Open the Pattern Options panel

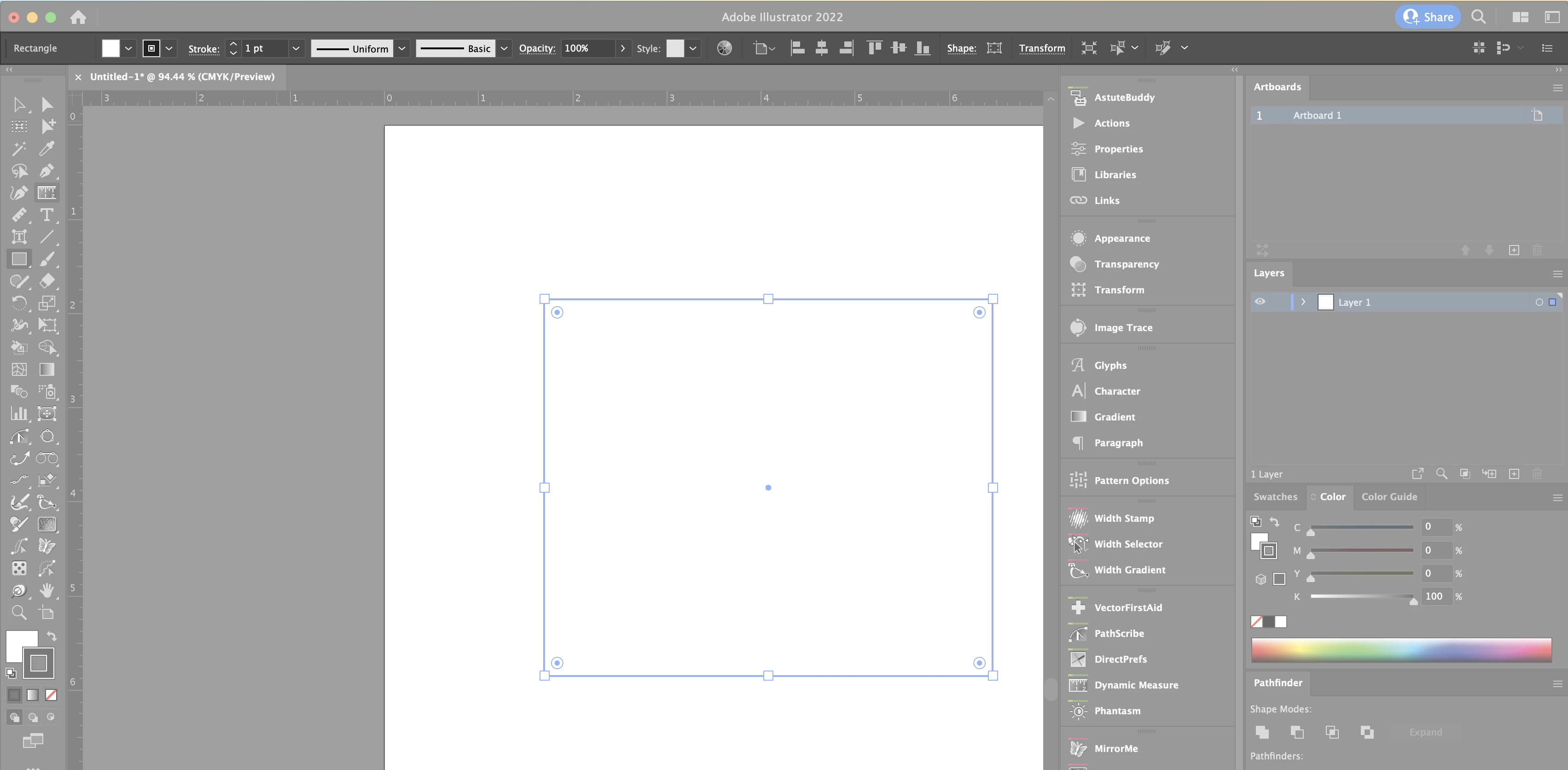point(1131,480)
